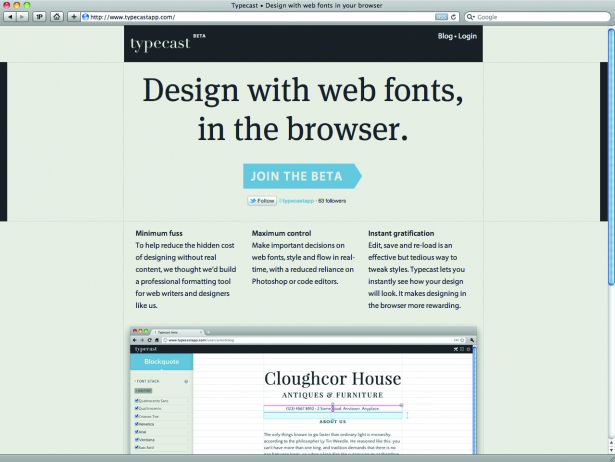Click the "Maximum control" heading
Viewport: 615px width, 462px height.
coord(281,233)
